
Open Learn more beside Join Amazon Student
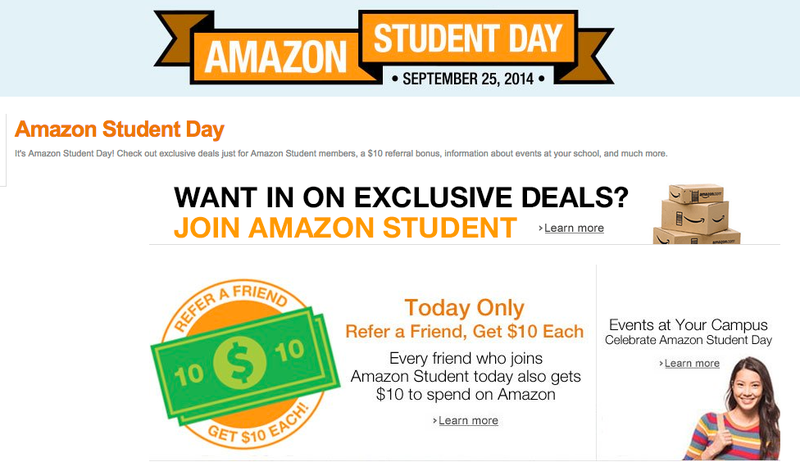click(x=574, y=228)
